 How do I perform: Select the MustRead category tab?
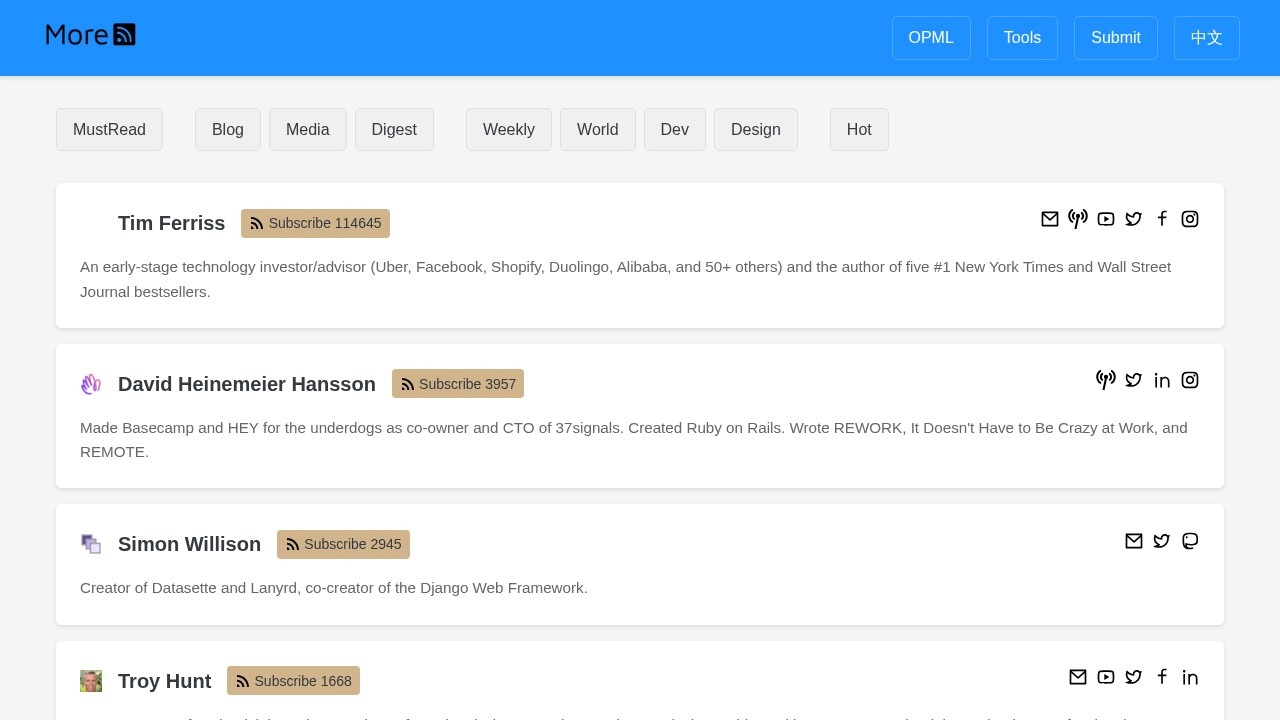tap(109, 130)
